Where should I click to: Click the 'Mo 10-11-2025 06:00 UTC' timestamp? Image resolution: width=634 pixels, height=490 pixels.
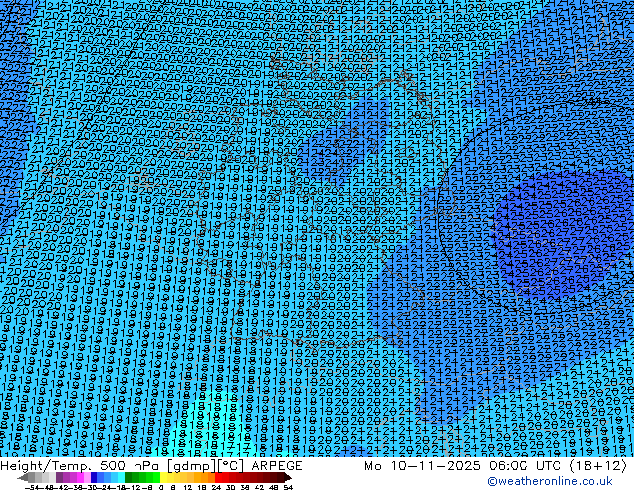pyautogui.click(x=464, y=466)
